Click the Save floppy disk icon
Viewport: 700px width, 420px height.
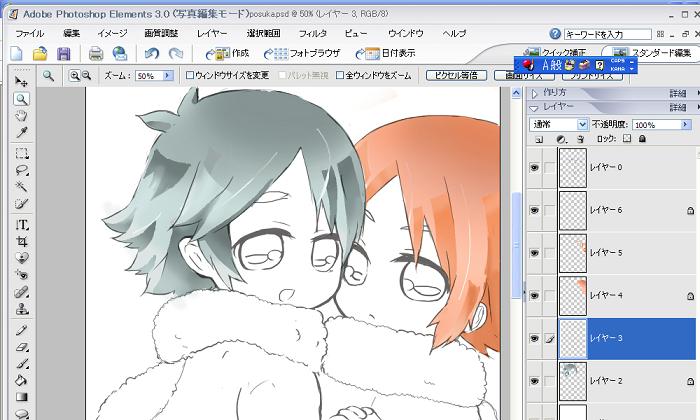click(x=64, y=54)
